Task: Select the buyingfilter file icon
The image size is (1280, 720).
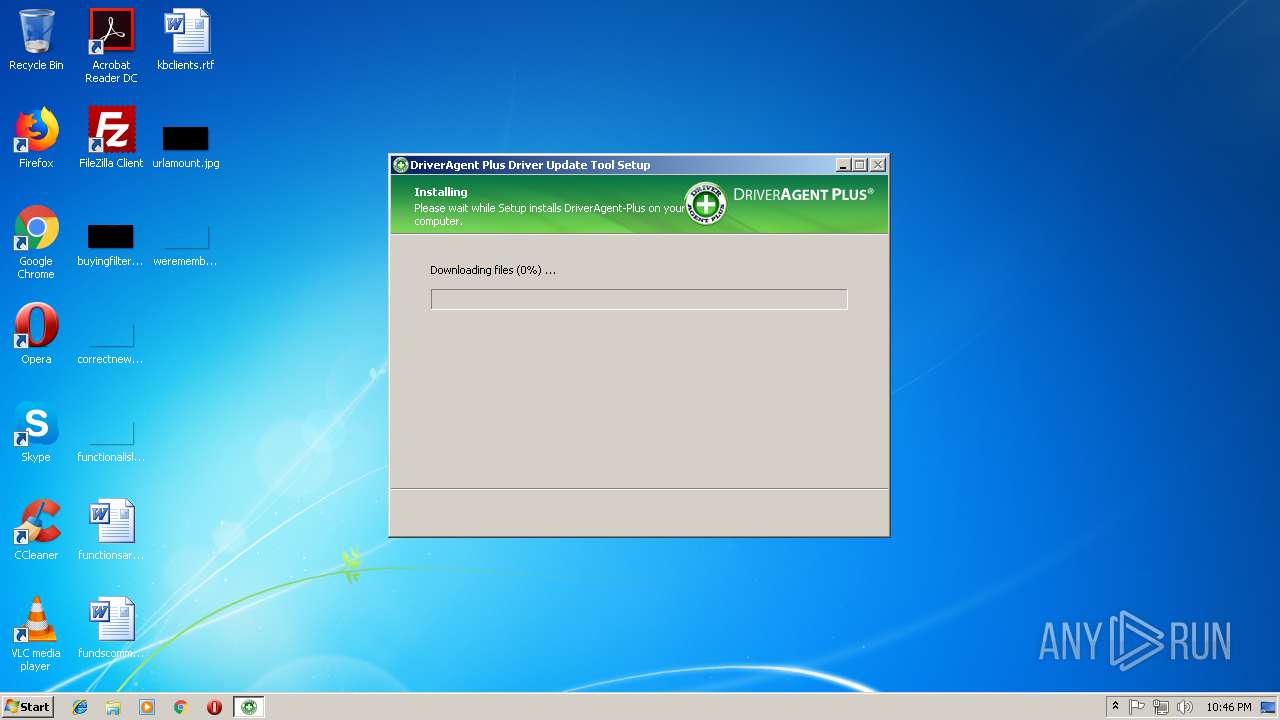Action: click(x=111, y=246)
